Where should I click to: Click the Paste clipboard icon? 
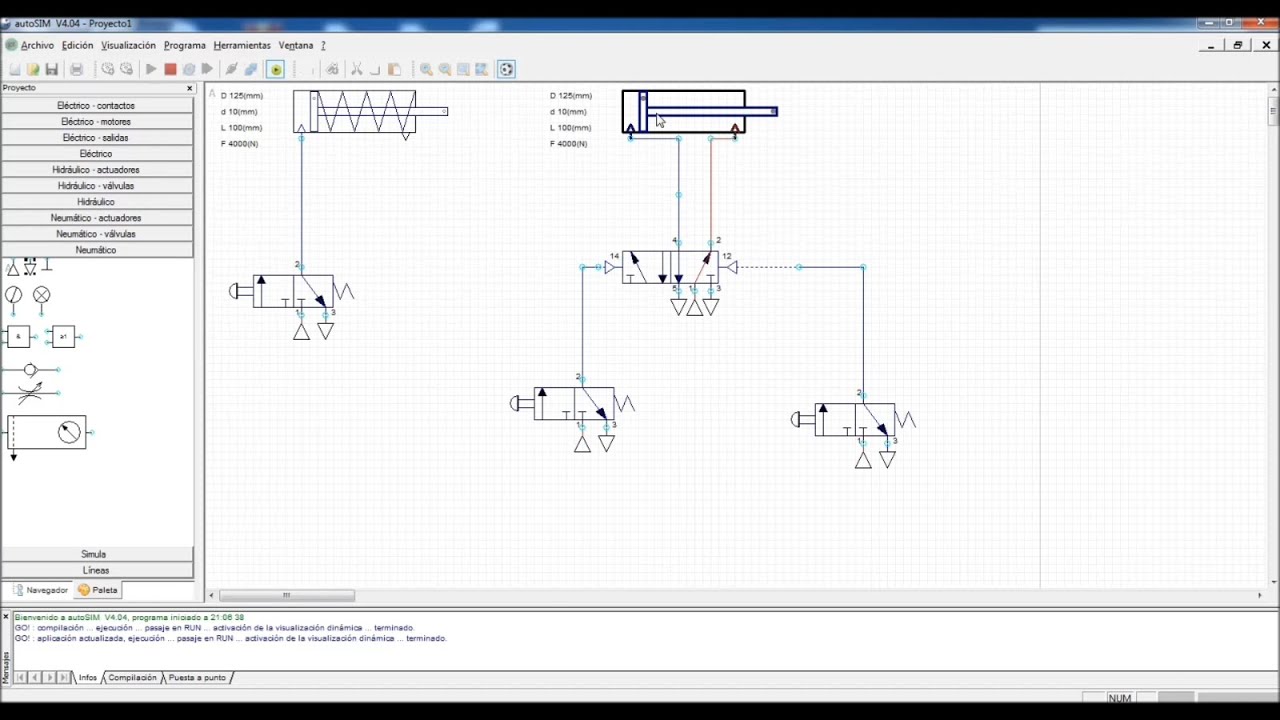pyautogui.click(x=394, y=69)
